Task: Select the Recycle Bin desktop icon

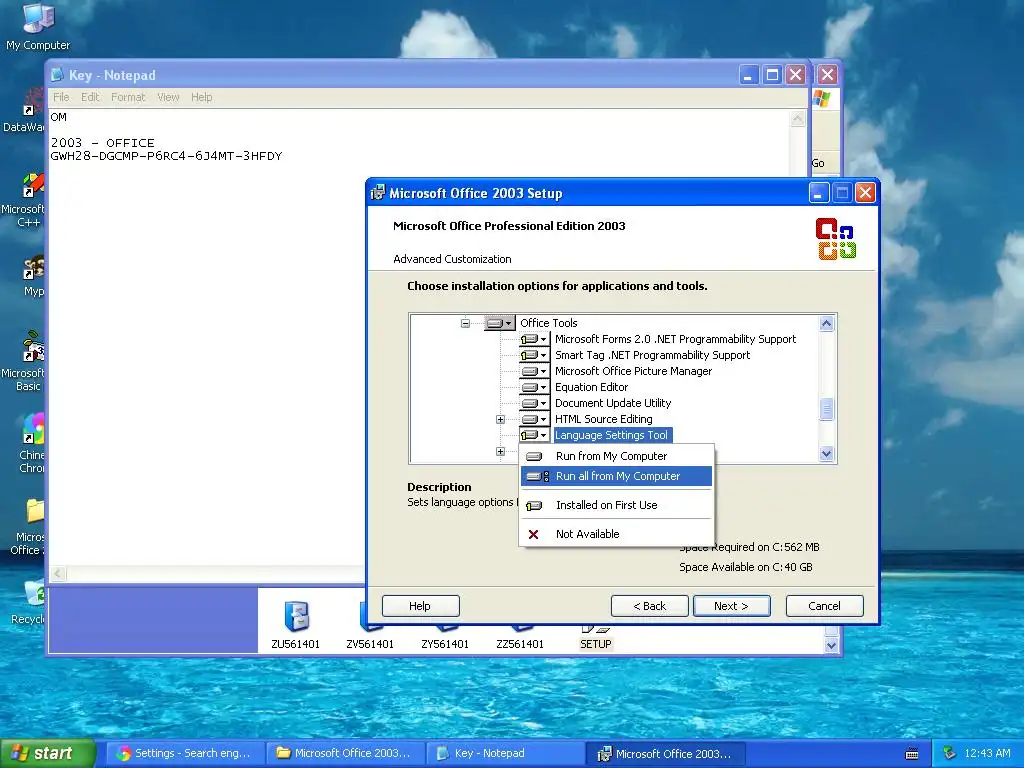Action: point(29,603)
